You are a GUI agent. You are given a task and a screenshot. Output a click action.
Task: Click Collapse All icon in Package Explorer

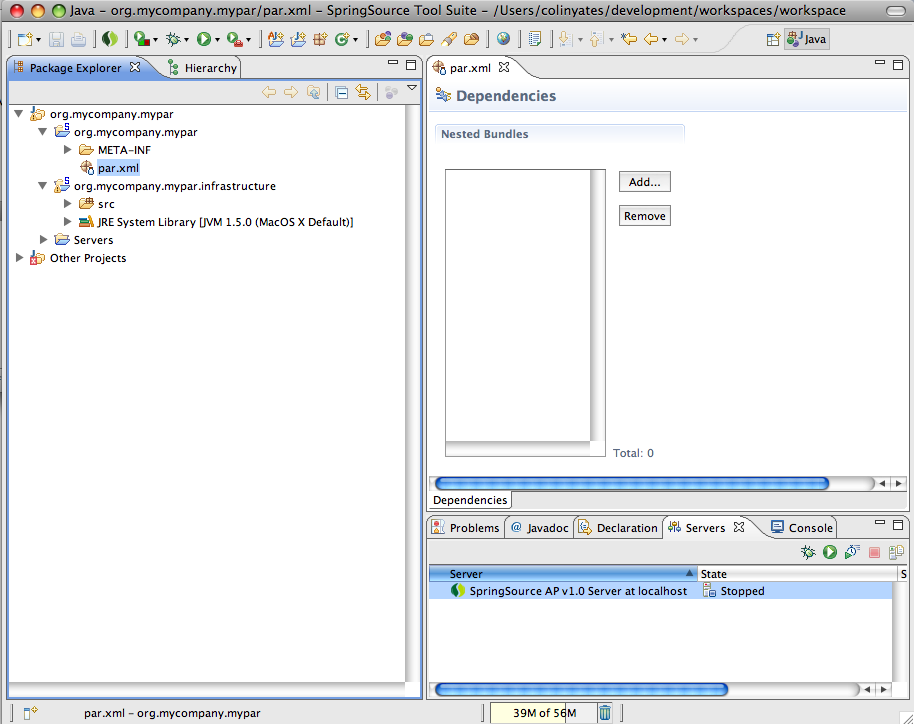pyautogui.click(x=342, y=93)
